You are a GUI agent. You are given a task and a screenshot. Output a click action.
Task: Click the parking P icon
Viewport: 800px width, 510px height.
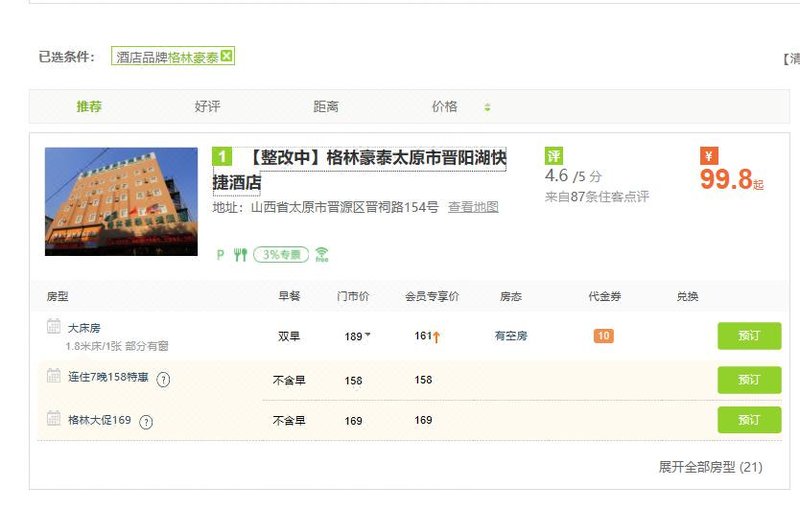(221, 255)
